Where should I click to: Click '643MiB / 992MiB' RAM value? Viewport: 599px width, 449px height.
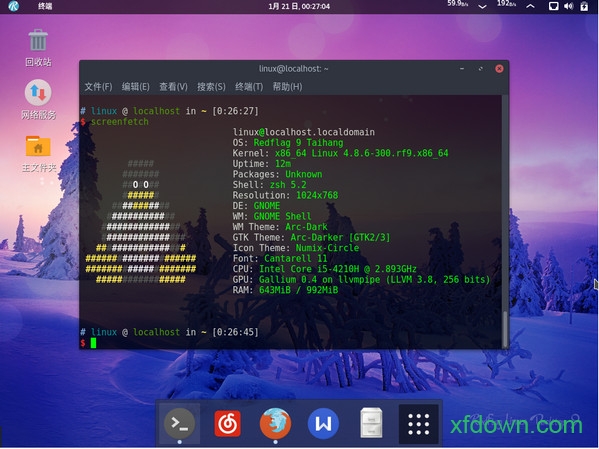click(x=298, y=290)
